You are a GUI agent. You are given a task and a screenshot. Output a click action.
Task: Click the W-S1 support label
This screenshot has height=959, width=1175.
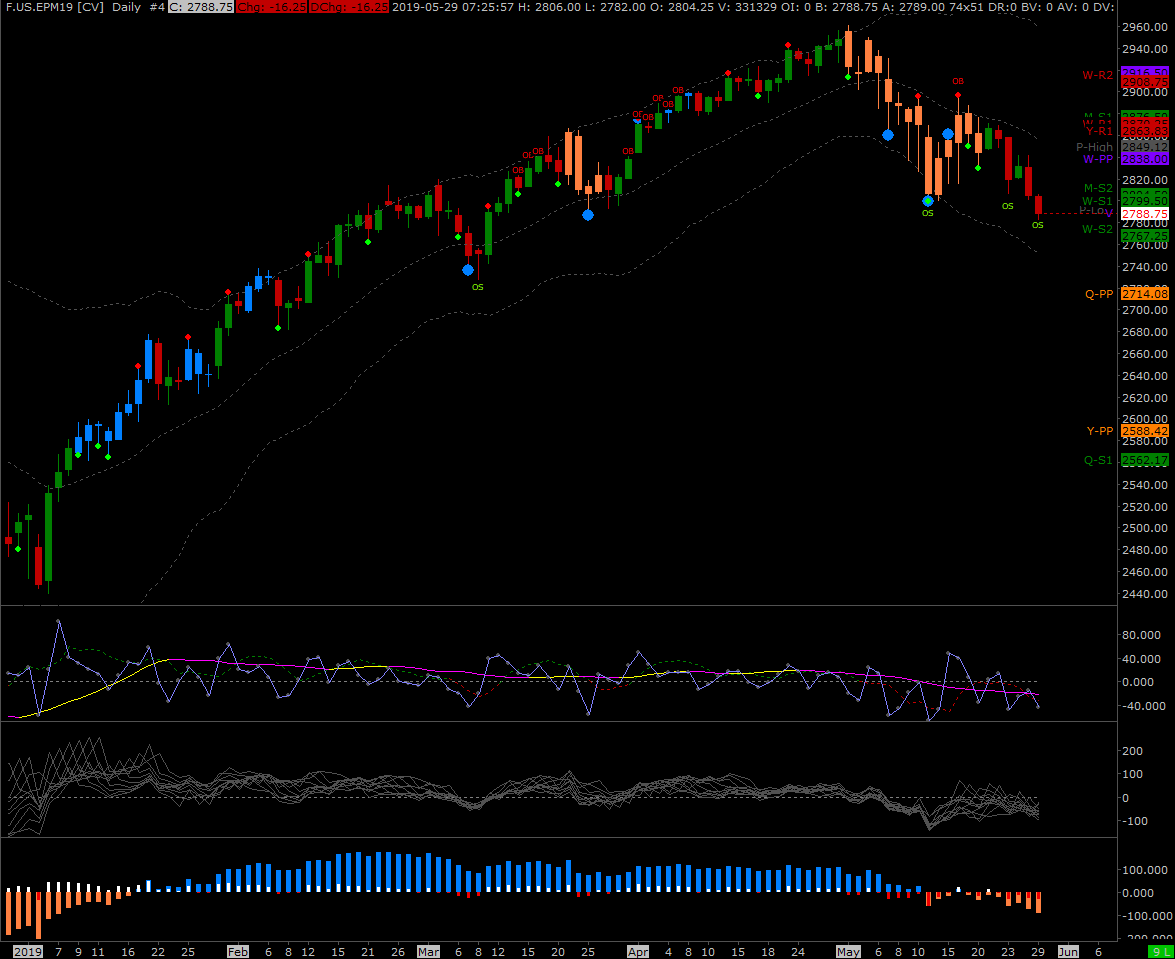pyautogui.click(x=1098, y=201)
